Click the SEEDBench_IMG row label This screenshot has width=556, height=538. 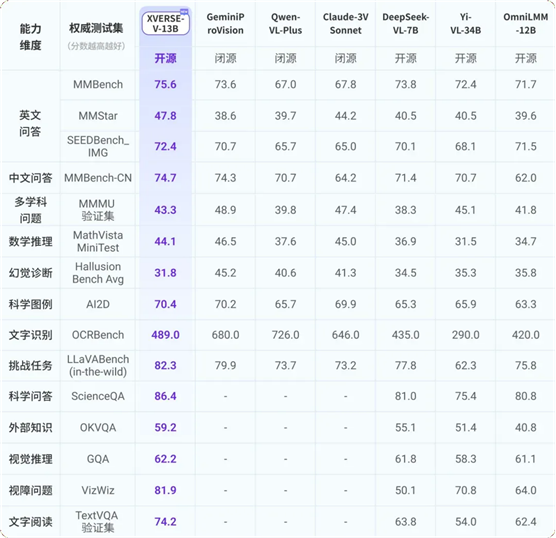coord(98,146)
